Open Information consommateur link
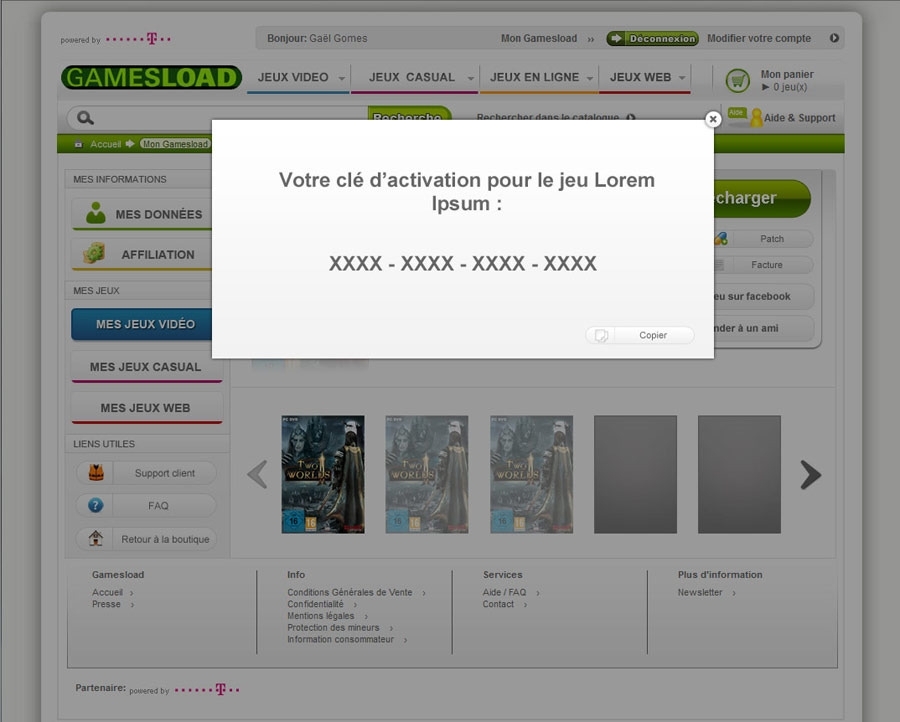900x722 pixels. click(x=340, y=639)
